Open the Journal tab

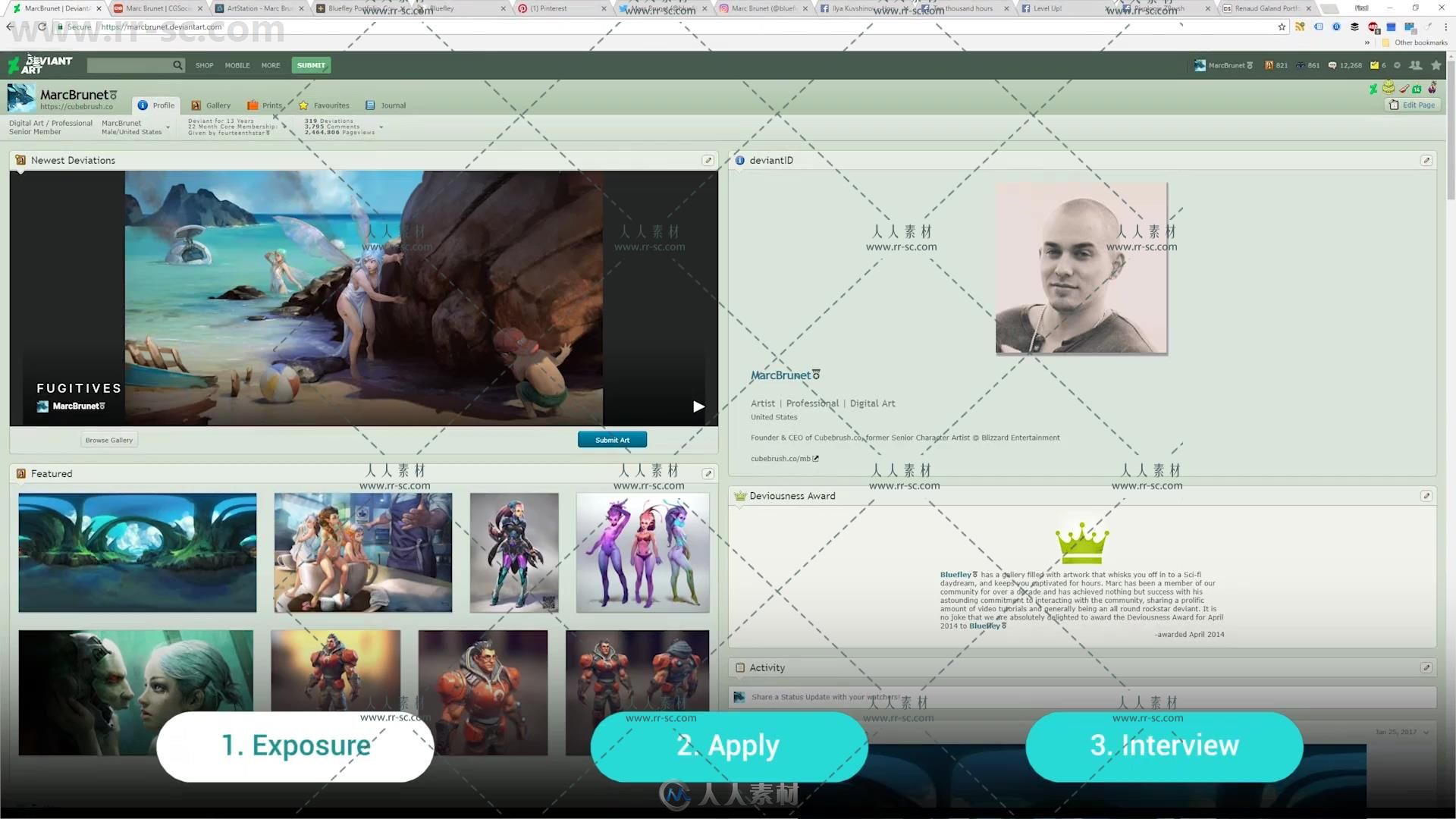pos(386,105)
